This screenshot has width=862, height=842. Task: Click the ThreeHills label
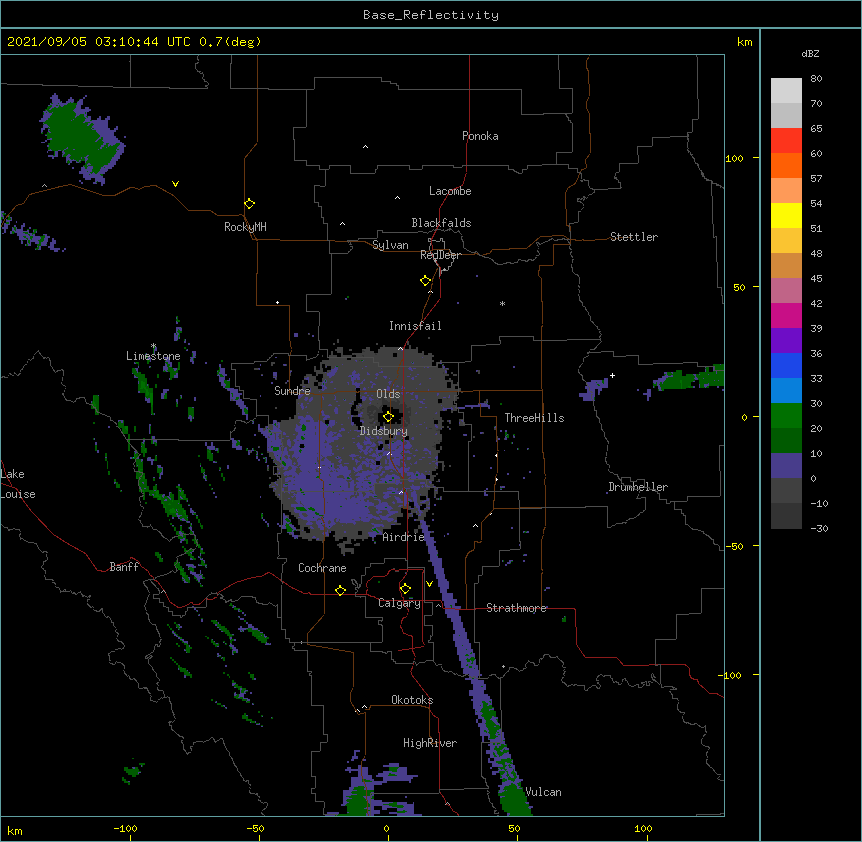[x=534, y=418]
